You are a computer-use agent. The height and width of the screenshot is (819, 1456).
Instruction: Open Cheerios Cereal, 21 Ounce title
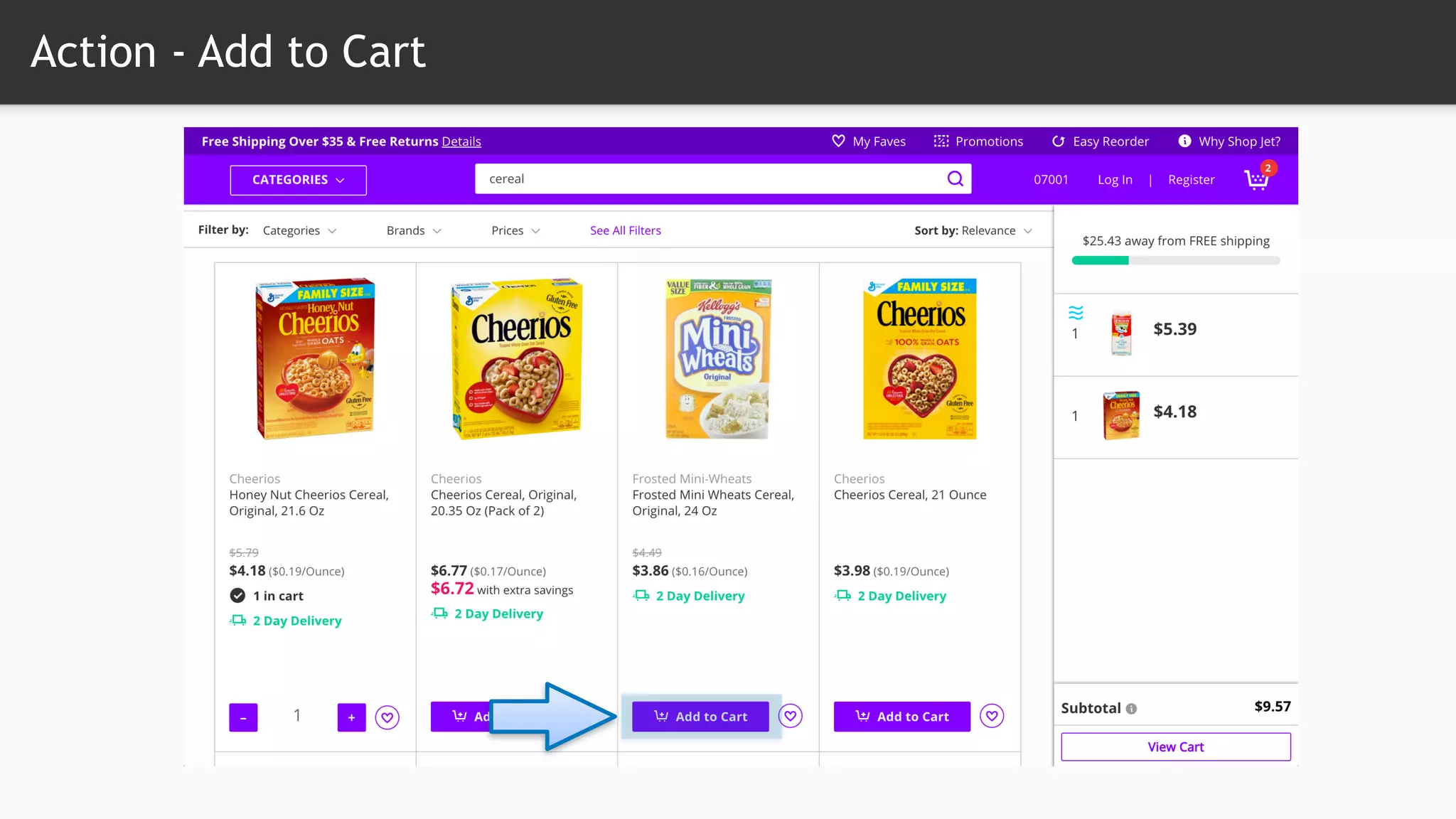point(910,495)
